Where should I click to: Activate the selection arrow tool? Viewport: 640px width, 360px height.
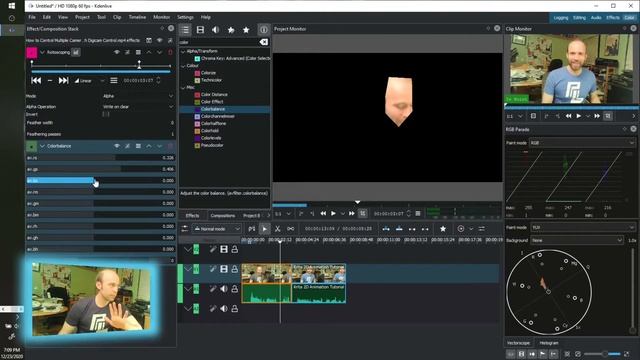(264, 229)
